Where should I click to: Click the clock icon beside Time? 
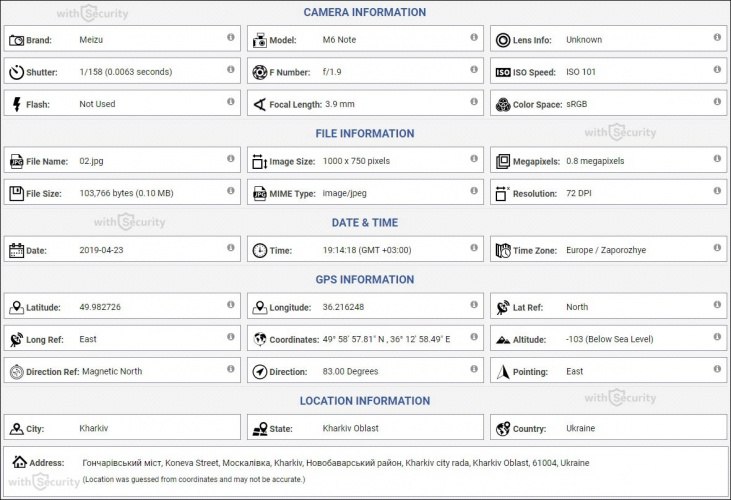260,250
